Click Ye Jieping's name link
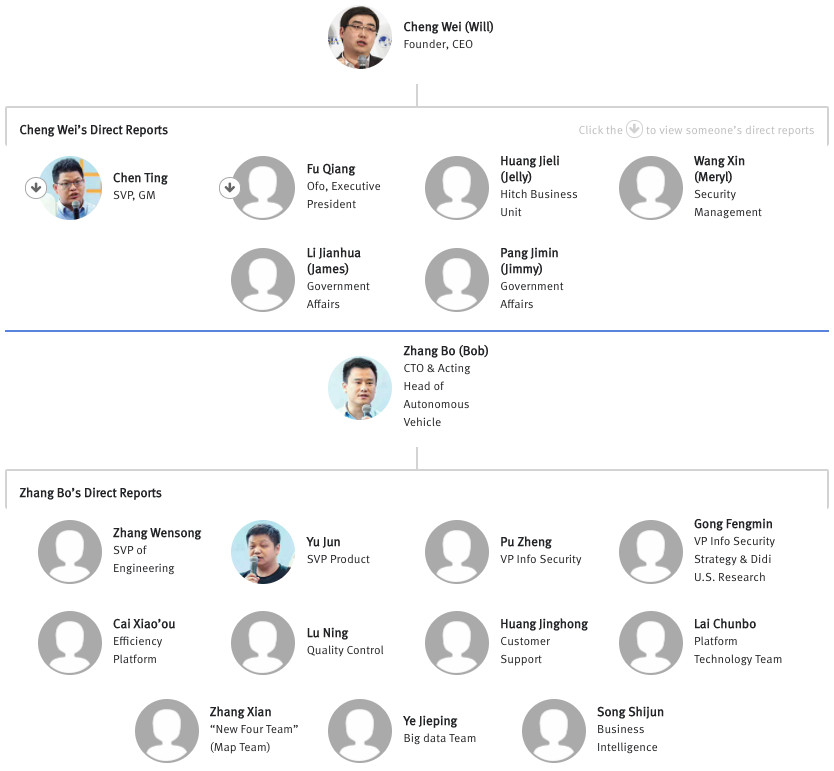This screenshot has height=771, width=834. [430, 721]
